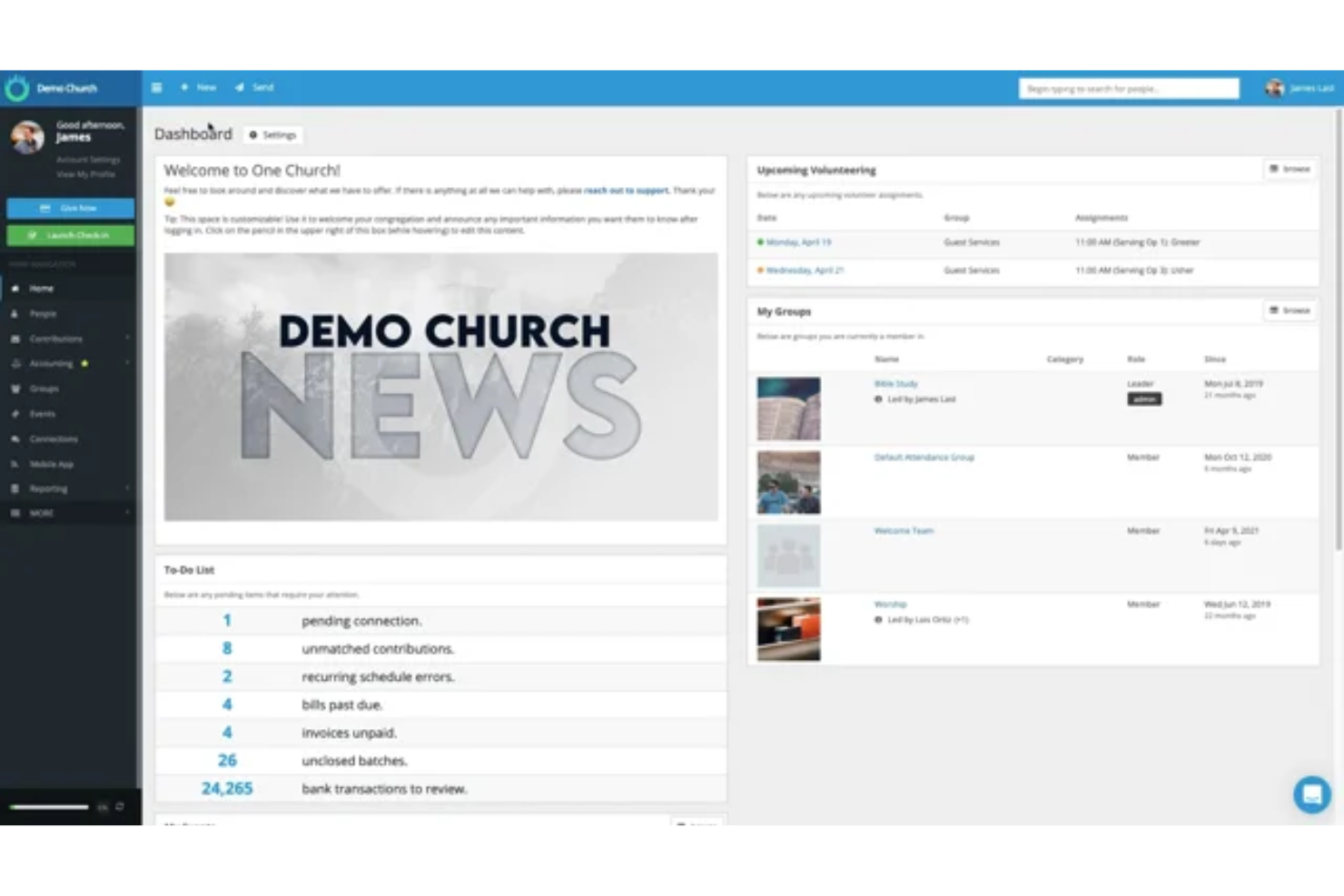
Task: Open the Bible Study group link
Action: click(896, 384)
